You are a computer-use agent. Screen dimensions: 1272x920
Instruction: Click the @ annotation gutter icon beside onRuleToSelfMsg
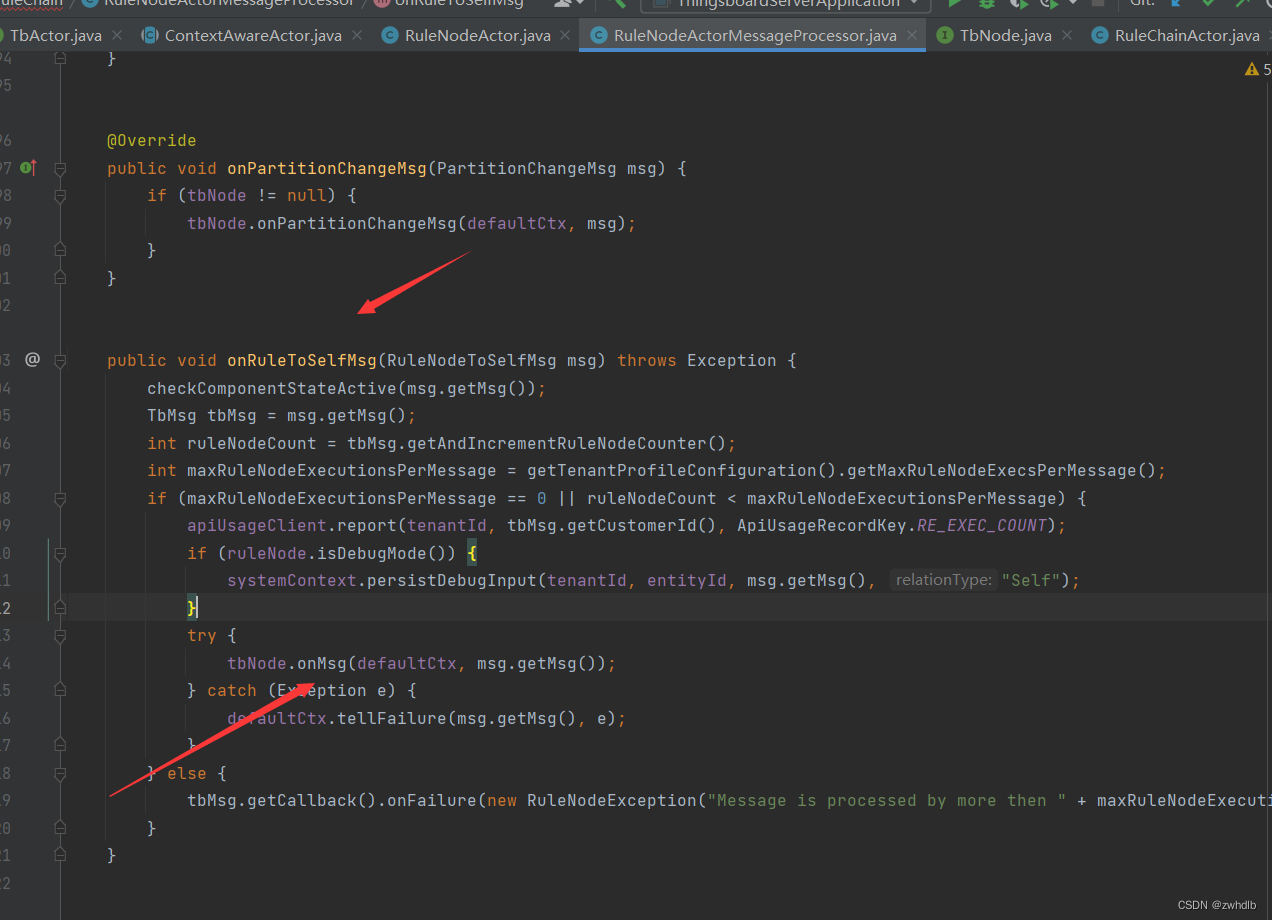[x=32, y=359]
